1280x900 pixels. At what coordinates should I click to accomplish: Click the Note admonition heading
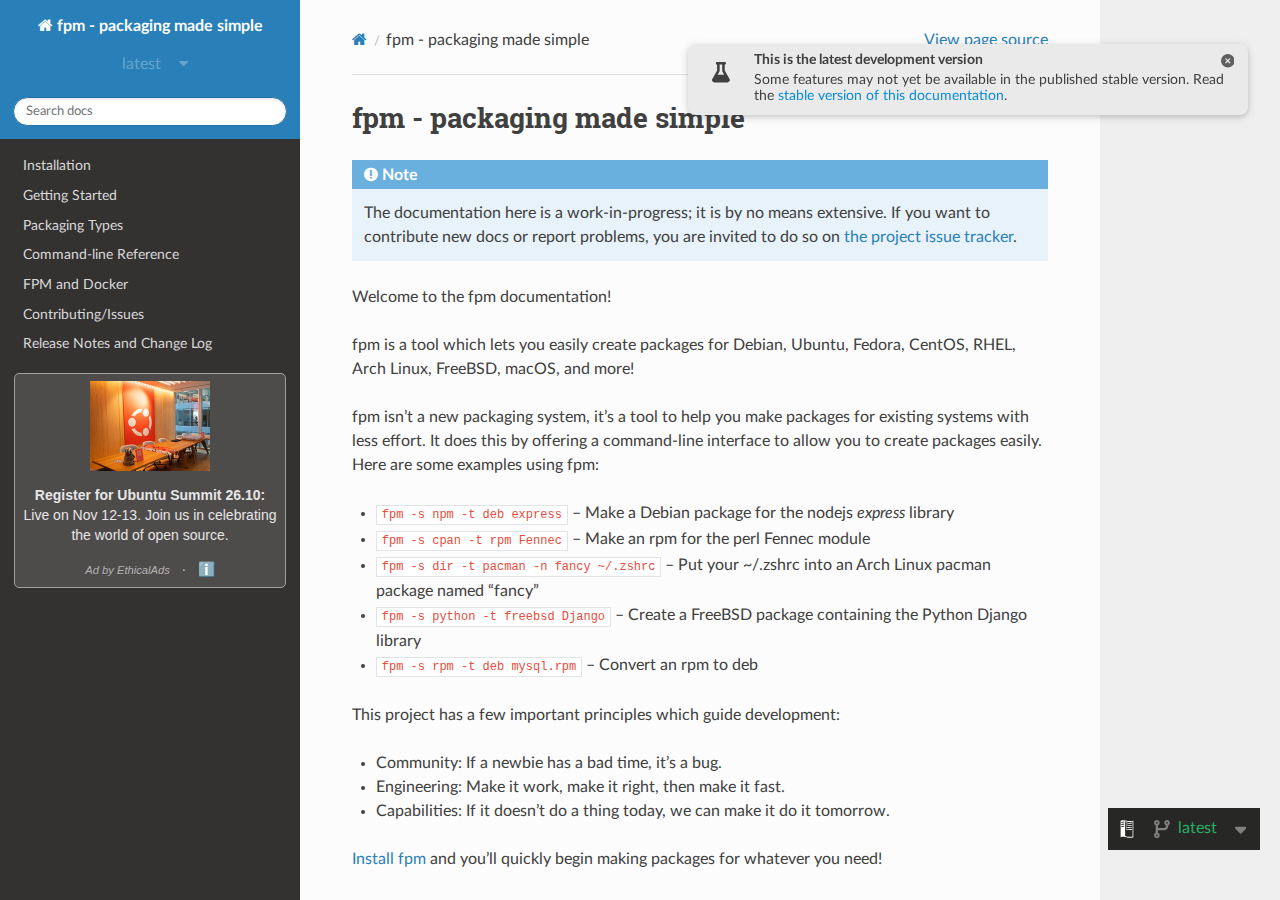point(700,174)
